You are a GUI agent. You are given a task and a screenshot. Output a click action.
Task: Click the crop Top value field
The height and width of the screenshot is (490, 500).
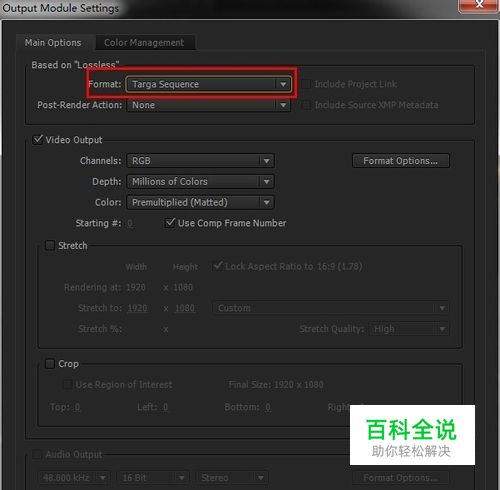[x=77, y=407]
